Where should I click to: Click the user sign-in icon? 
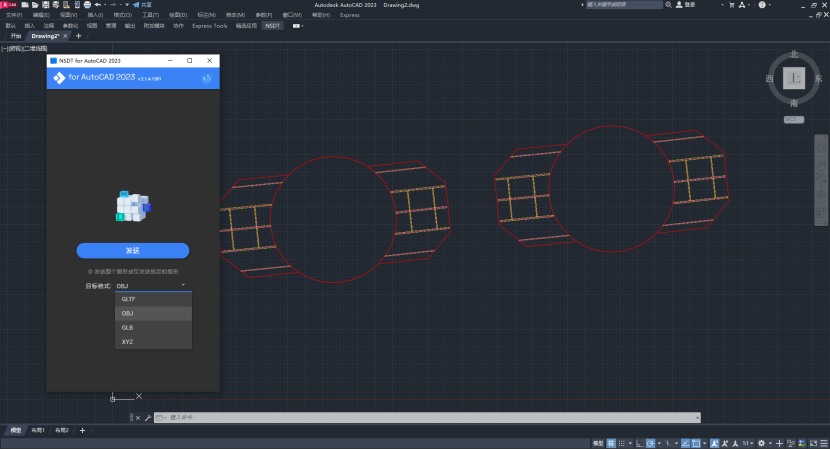click(x=679, y=5)
